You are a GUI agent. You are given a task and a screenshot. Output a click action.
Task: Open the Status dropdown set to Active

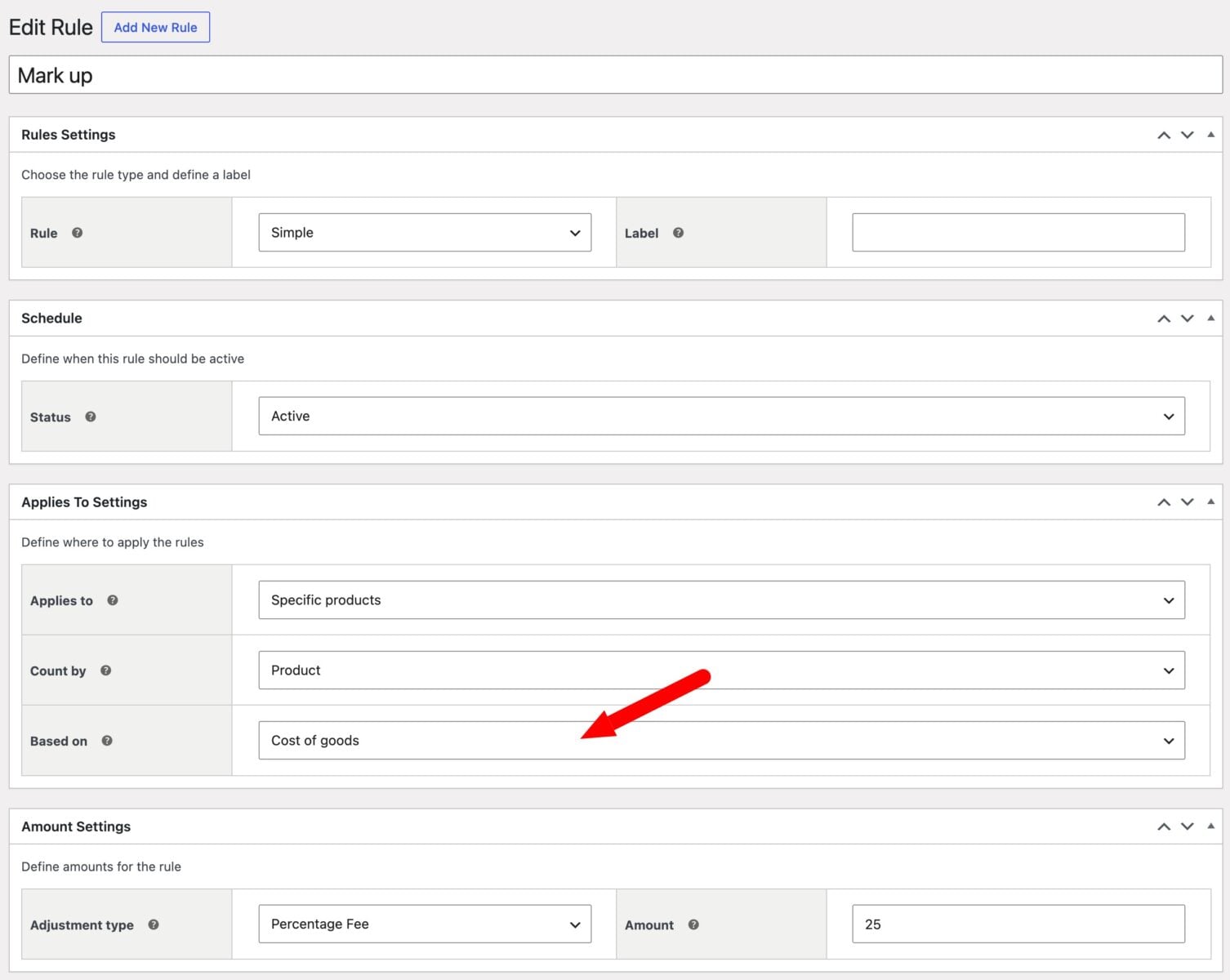(721, 416)
